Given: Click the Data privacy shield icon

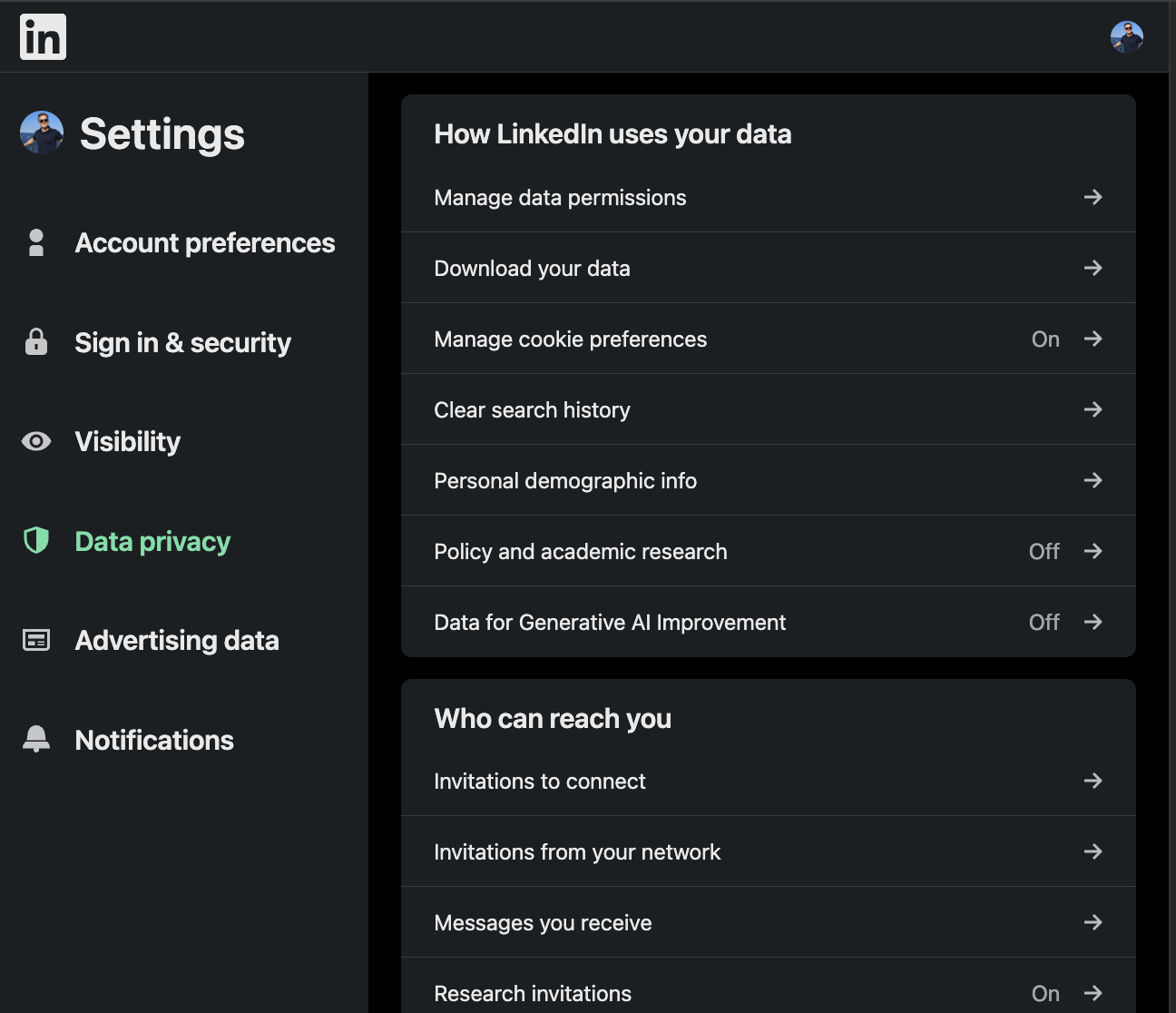Looking at the screenshot, I should pos(36,541).
